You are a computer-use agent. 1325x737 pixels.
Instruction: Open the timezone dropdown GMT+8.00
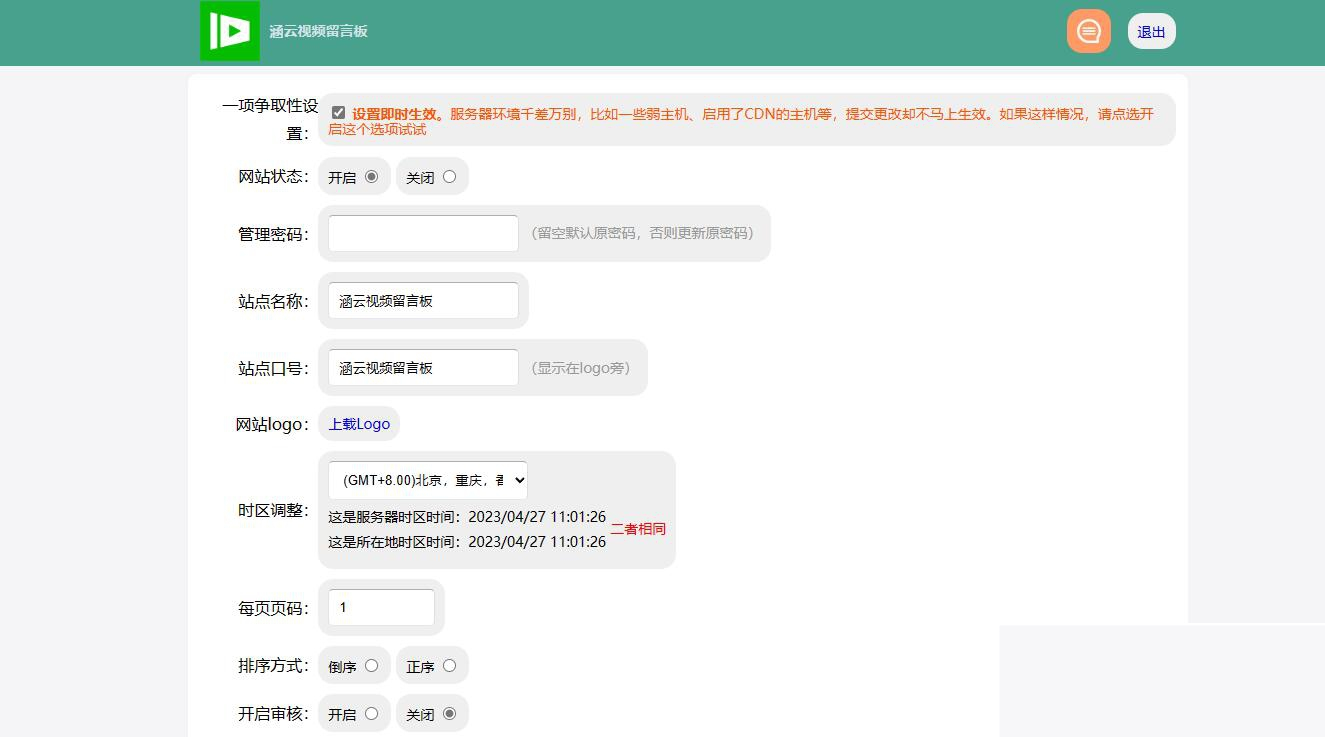pos(427,480)
